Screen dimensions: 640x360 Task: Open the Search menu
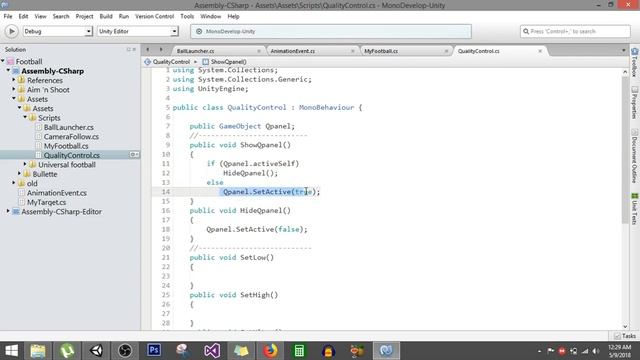[x=61, y=16]
